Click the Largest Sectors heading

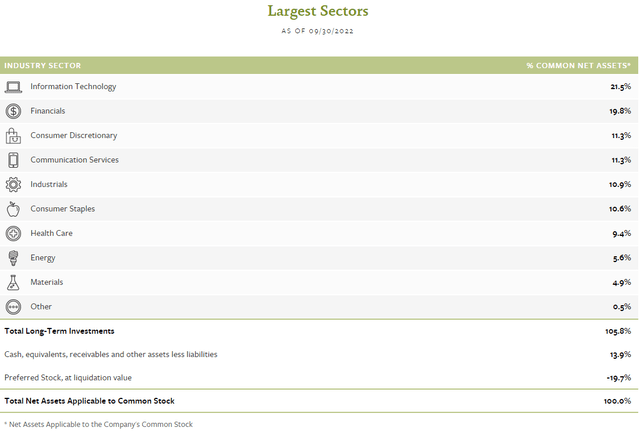318,11
